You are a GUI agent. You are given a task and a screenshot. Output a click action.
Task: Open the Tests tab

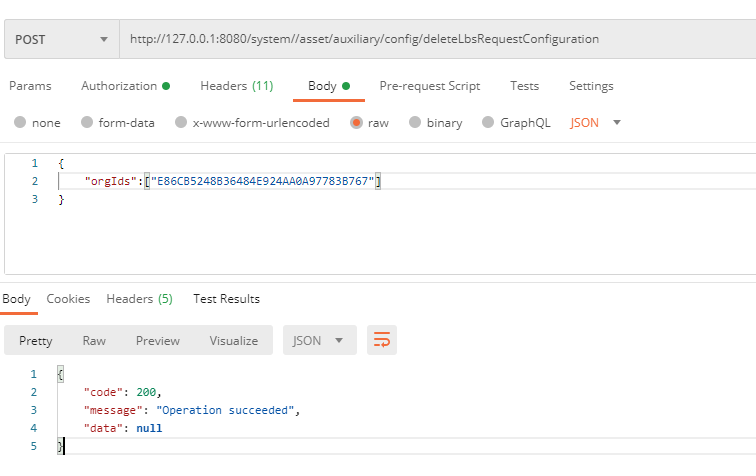point(524,86)
